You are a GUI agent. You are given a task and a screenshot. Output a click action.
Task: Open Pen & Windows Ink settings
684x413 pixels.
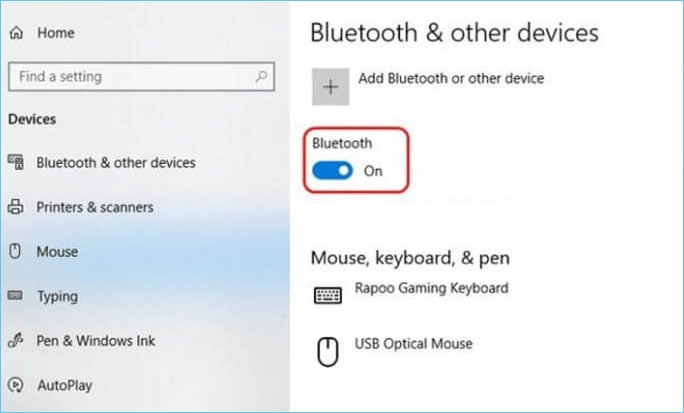coord(95,341)
